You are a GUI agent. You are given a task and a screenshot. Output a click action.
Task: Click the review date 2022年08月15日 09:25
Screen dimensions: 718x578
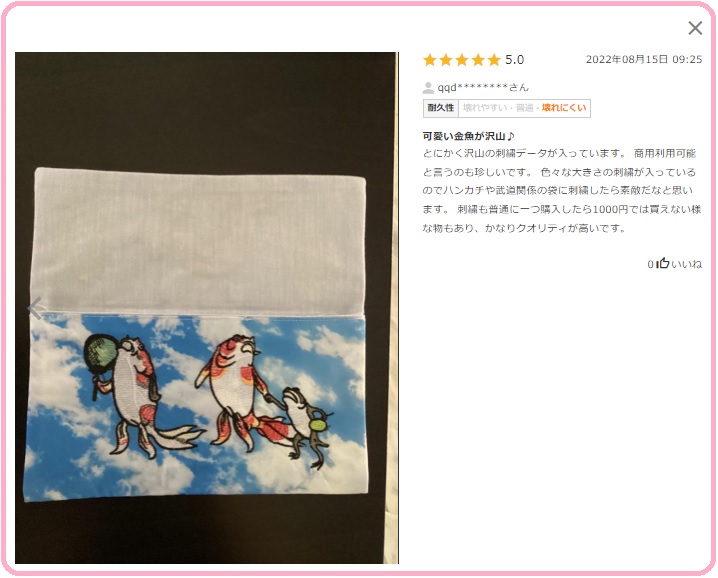644,60
